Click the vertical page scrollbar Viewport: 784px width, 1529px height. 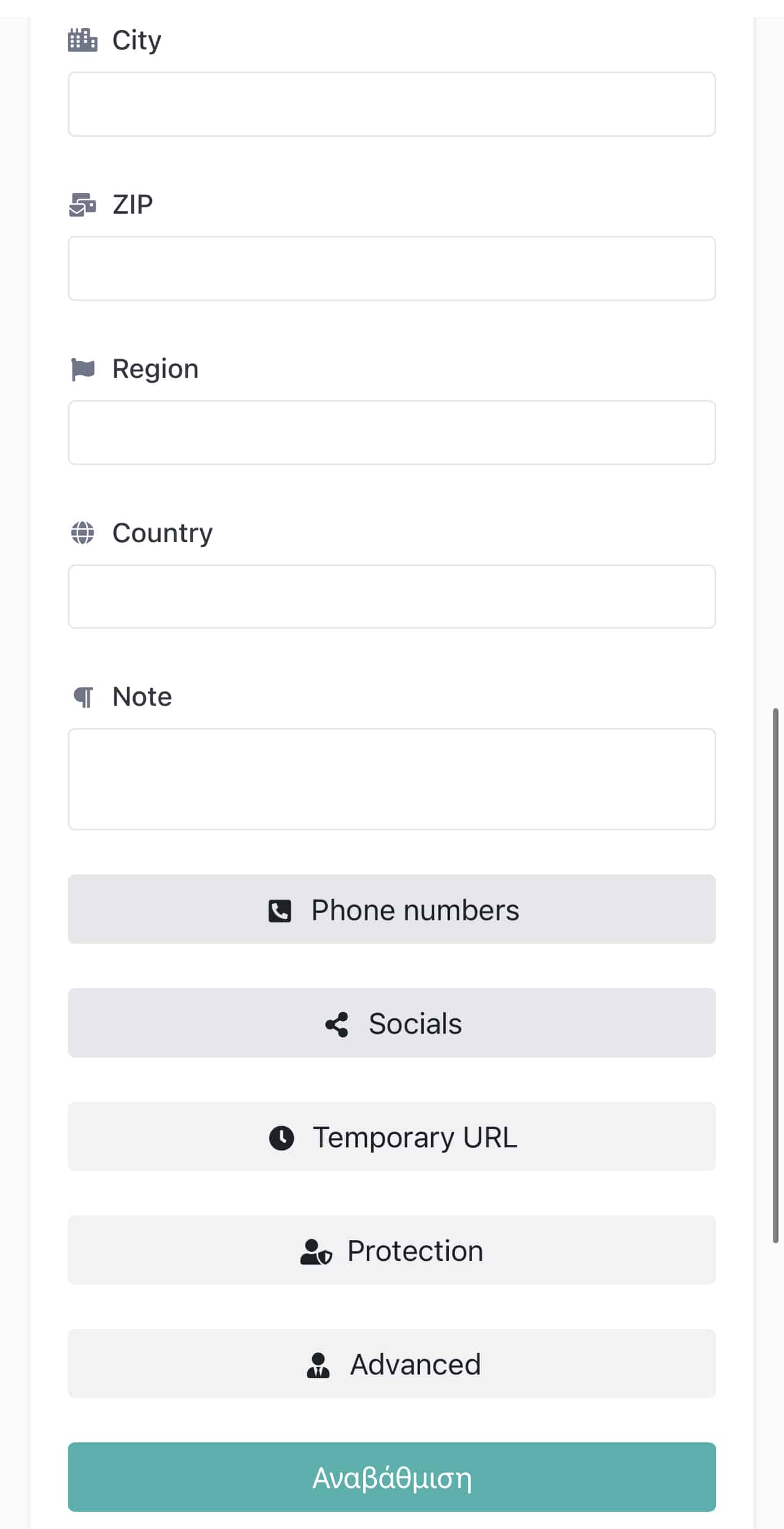coord(775,975)
